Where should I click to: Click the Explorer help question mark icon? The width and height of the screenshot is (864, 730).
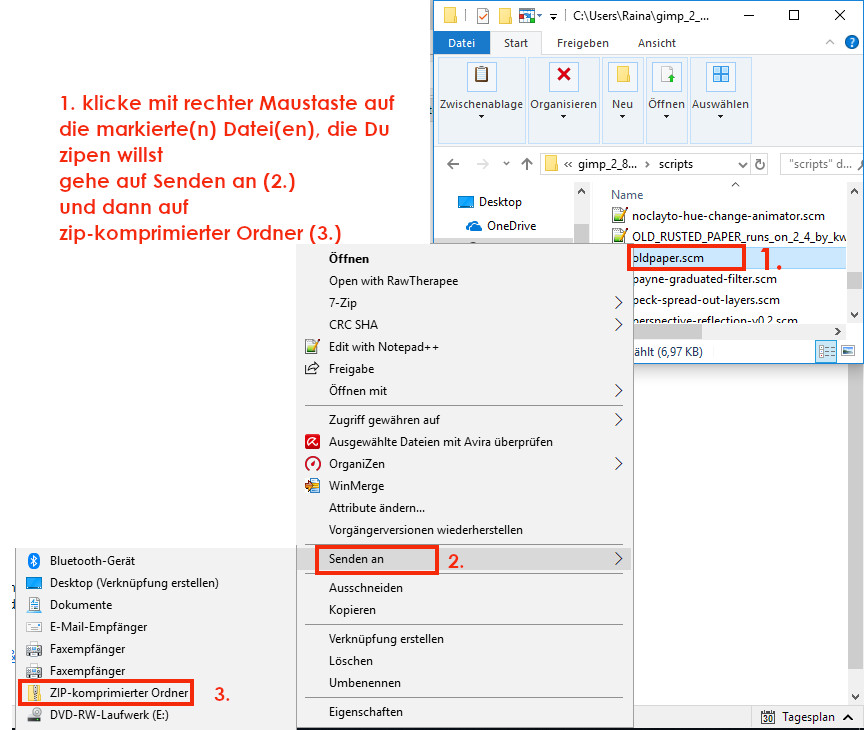click(851, 42)
